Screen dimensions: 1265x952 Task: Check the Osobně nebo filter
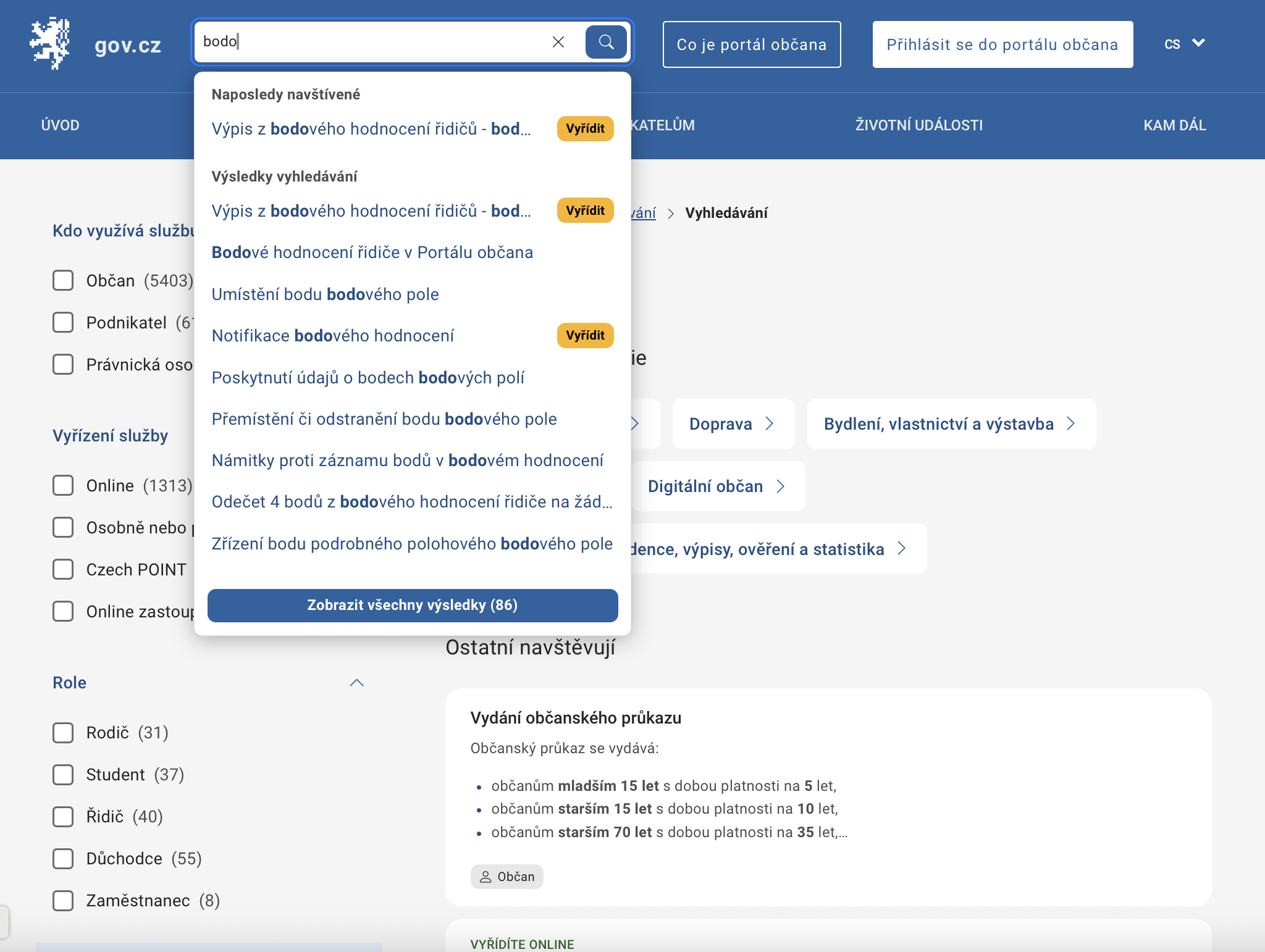[x=63, y=527]
